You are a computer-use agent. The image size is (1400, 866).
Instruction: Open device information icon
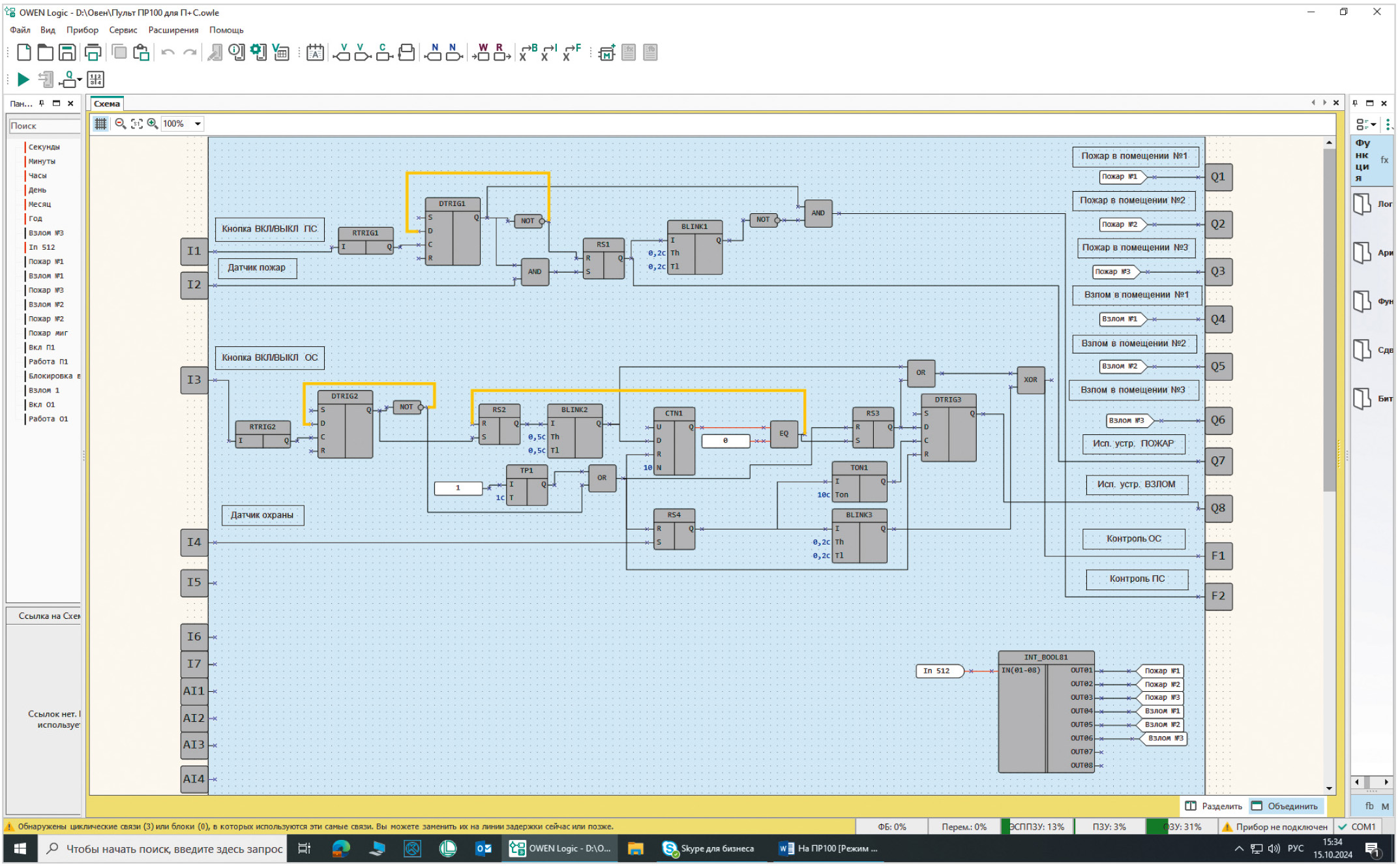pyautogui.click(x=237, y=53)
